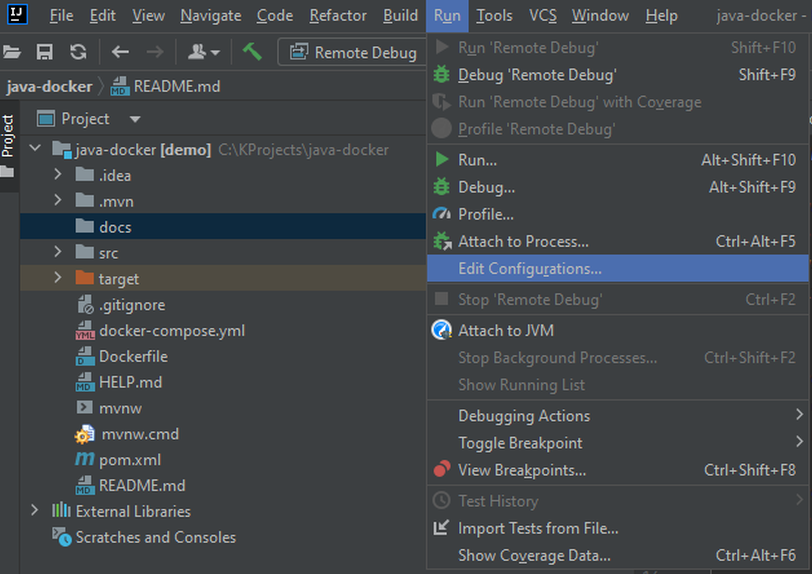
Task: Click the Open folder toolbar icon
Action: tap(11, 52)
